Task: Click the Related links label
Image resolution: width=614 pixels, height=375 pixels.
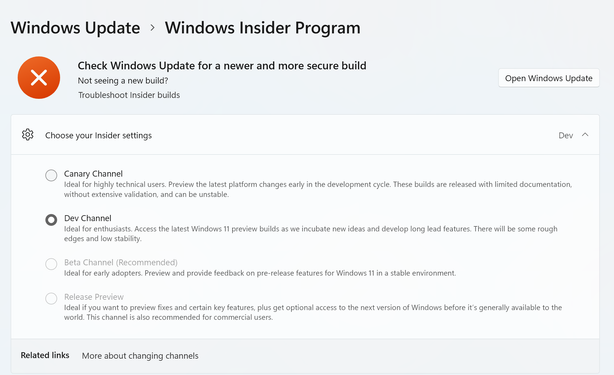Action: point(45,355)
